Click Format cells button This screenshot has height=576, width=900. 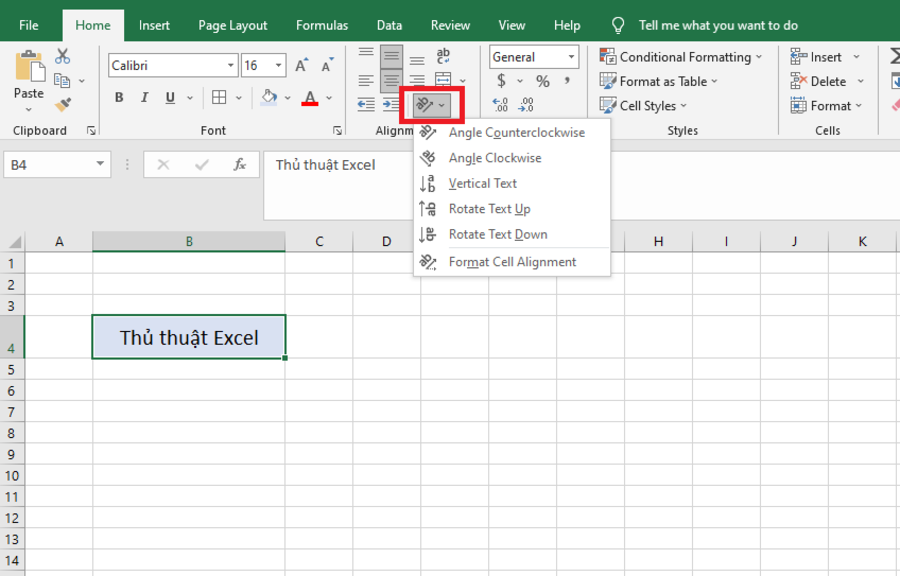[x=820, y=106]
